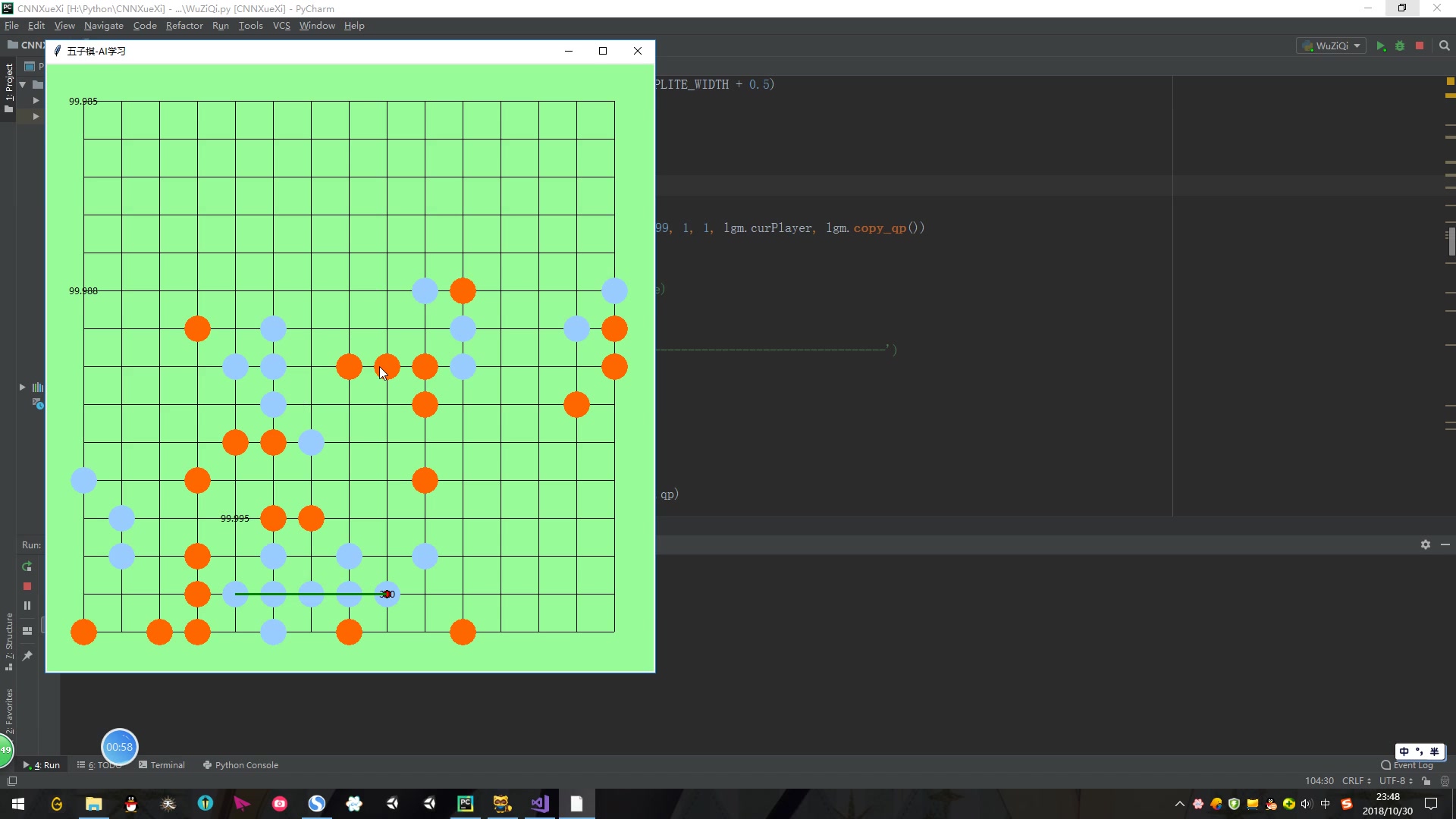Hide the Run panel with minimize dash
This screenshot has width=1456, height=819.
point(1445,544)
